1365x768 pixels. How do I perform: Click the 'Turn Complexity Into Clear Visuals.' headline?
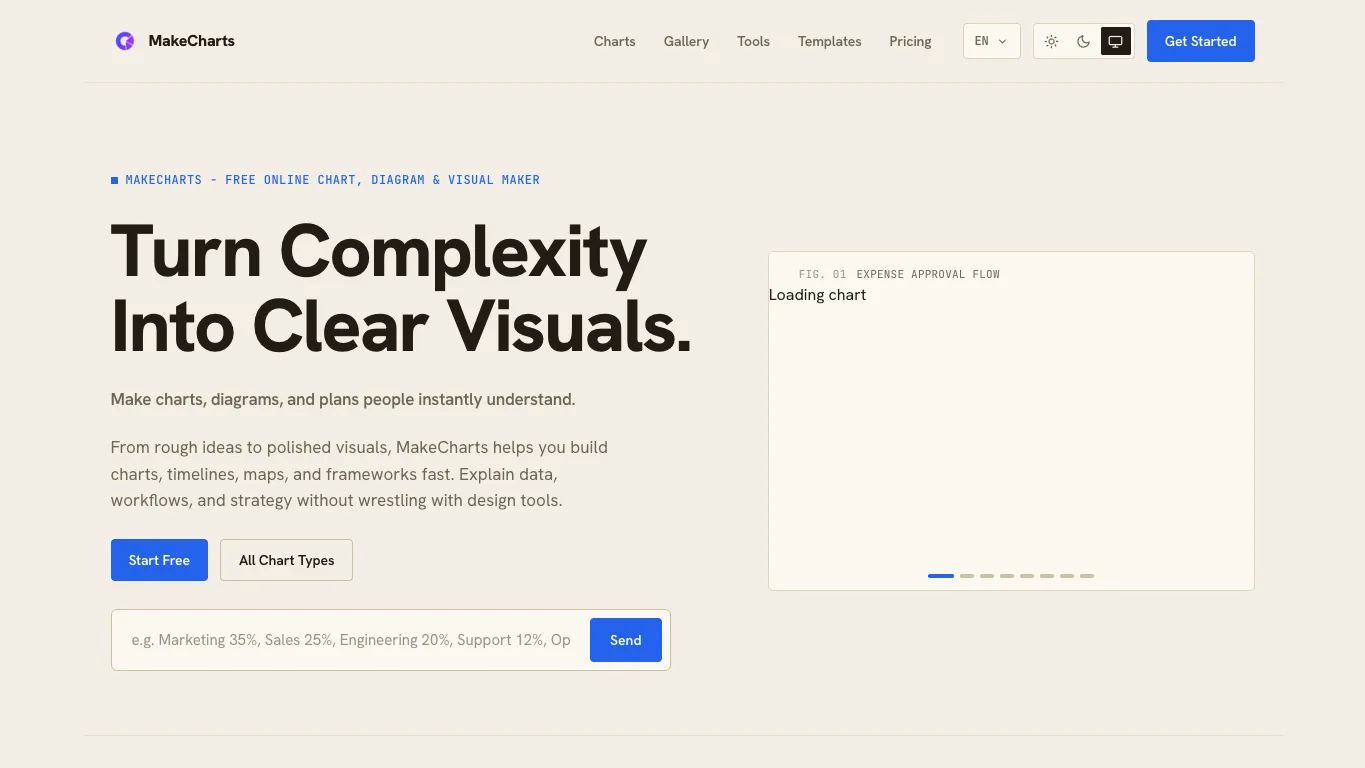(x=401, y=289)
